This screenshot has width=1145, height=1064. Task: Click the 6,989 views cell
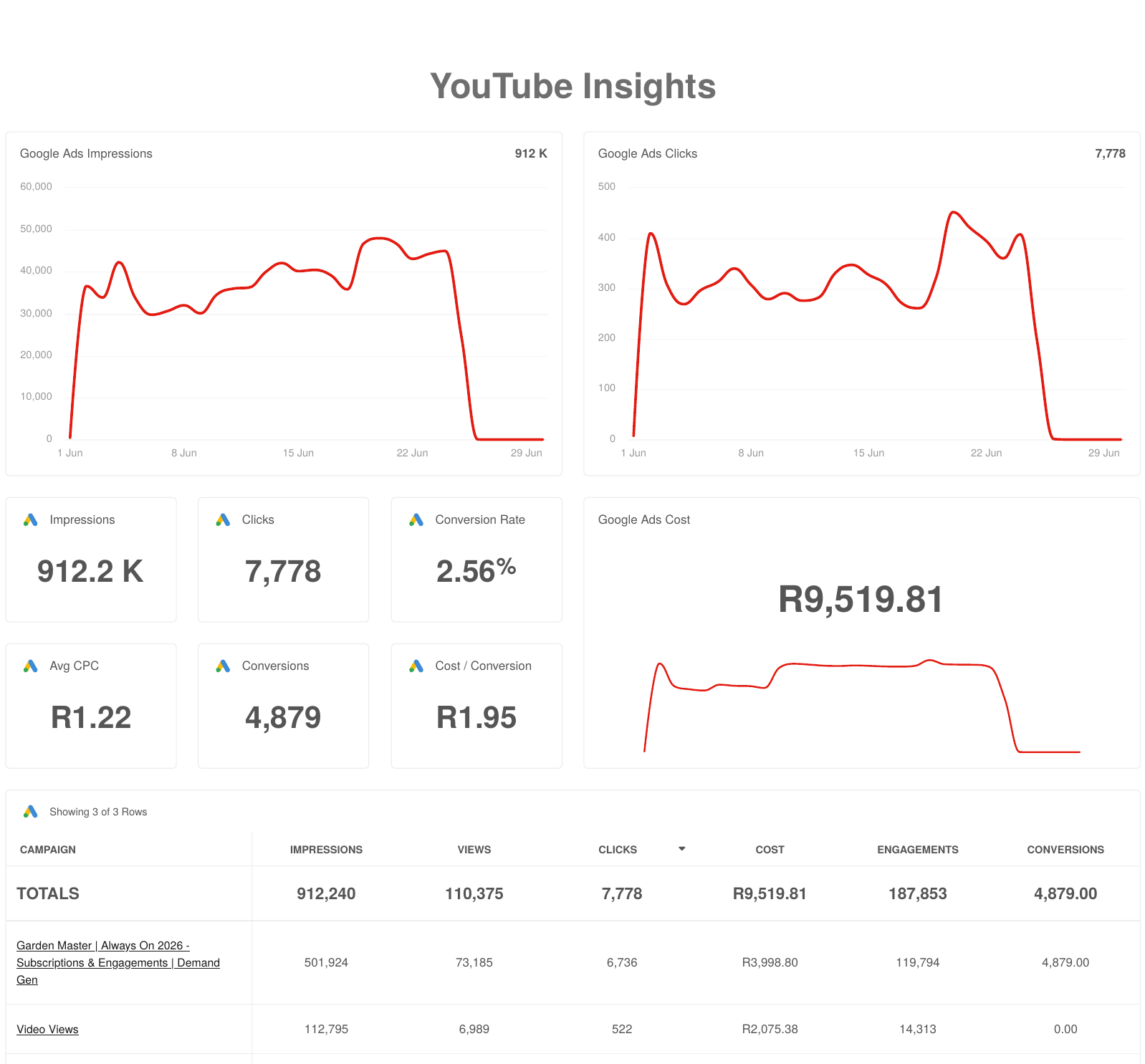coord(474,1029)
